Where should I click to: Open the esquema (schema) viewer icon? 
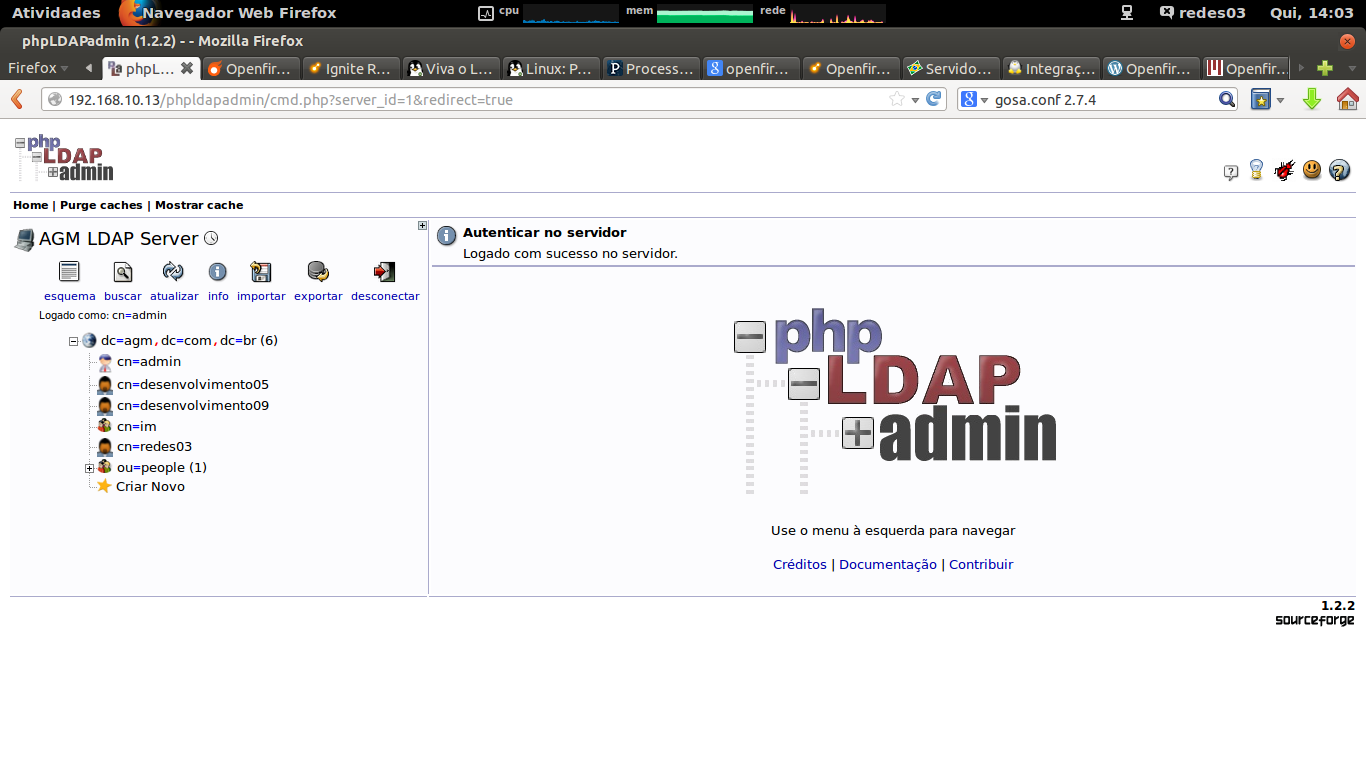69,272
